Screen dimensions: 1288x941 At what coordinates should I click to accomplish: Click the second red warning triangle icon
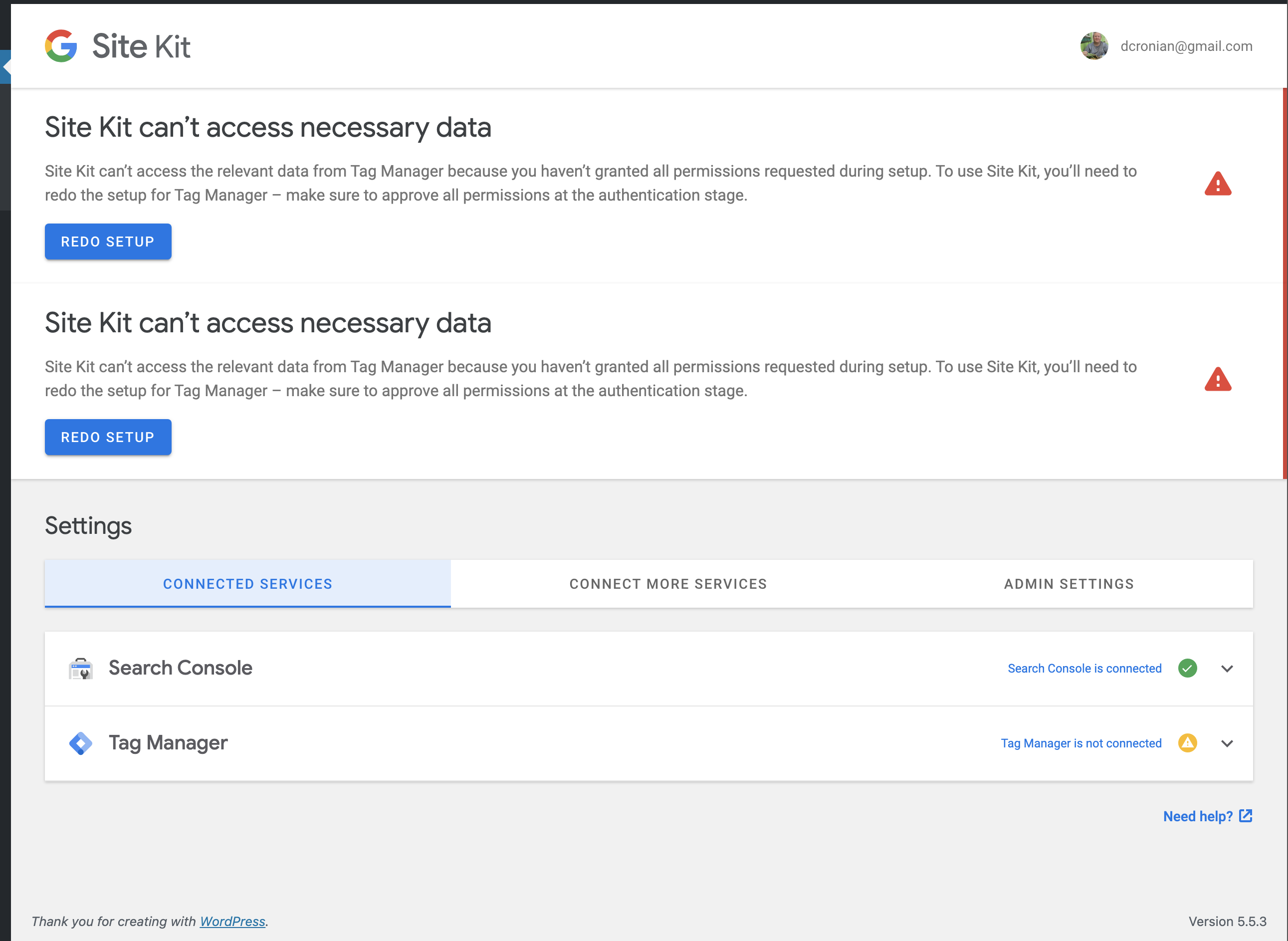(1217, 379)
